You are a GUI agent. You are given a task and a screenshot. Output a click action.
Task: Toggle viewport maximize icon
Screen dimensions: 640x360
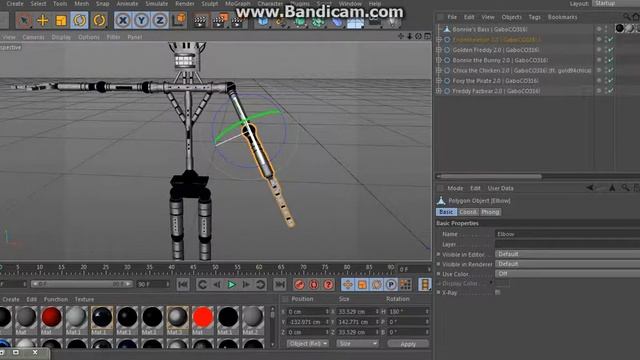[427, 36]
